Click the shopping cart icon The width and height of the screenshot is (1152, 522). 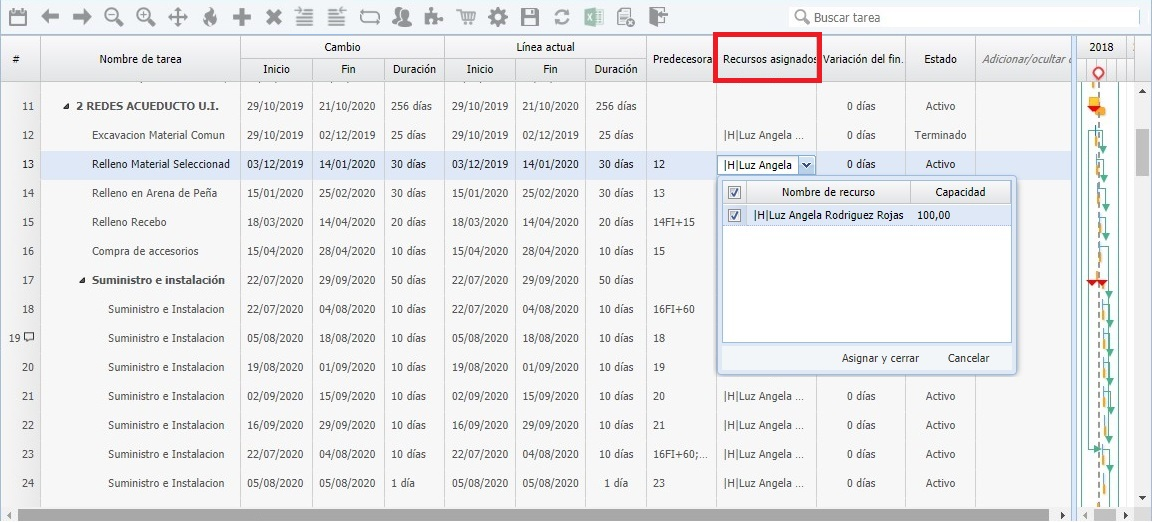466,17
